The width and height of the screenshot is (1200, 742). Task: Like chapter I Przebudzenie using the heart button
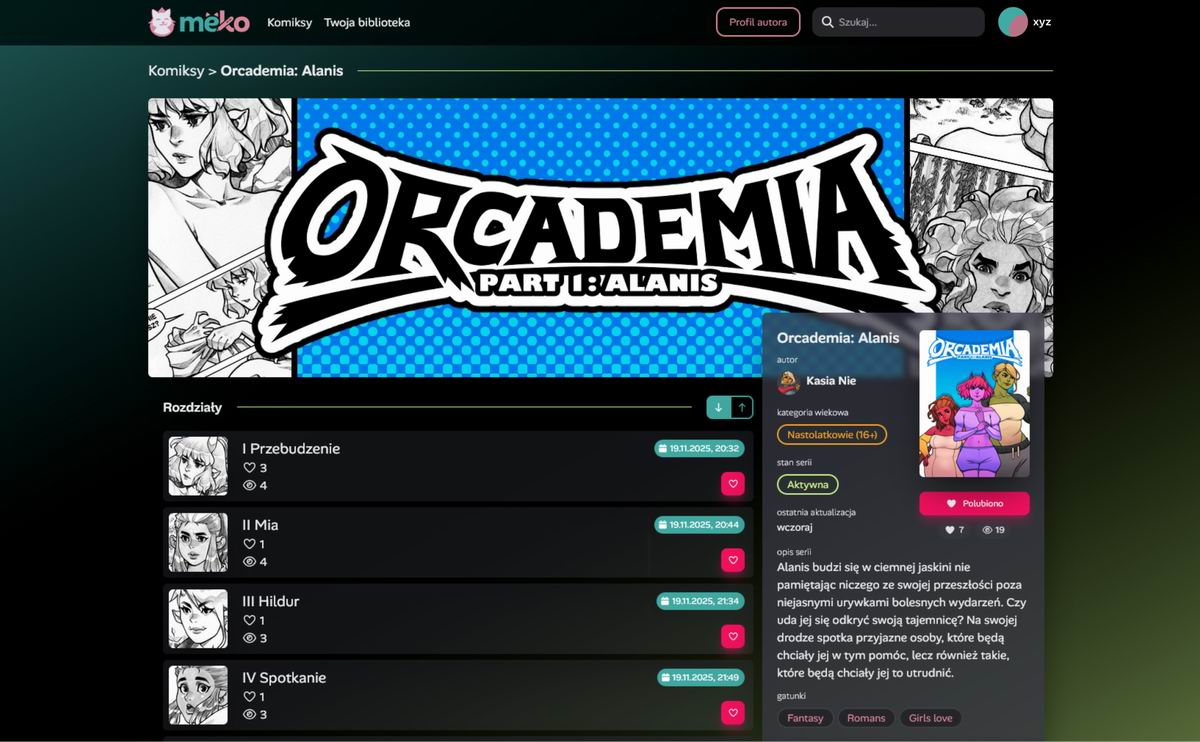point(733,484)
